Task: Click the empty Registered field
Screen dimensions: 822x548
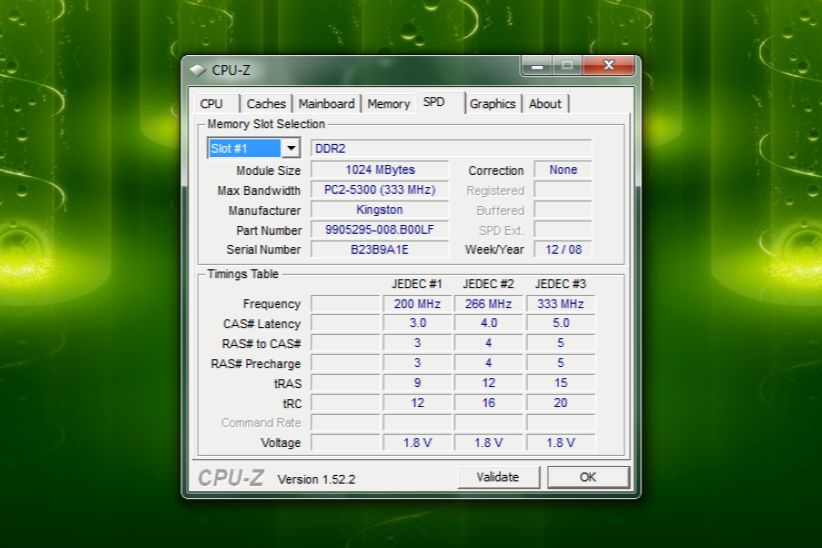Action: [x=563, y=190]
